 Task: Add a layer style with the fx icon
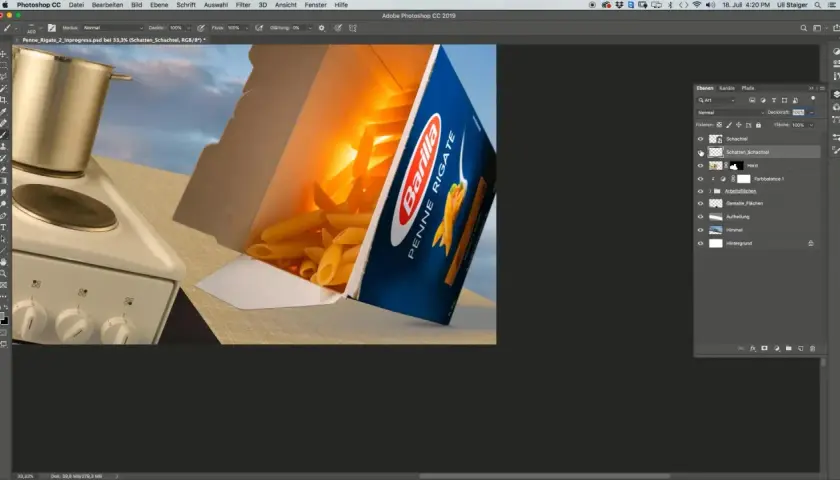point(753,348)
